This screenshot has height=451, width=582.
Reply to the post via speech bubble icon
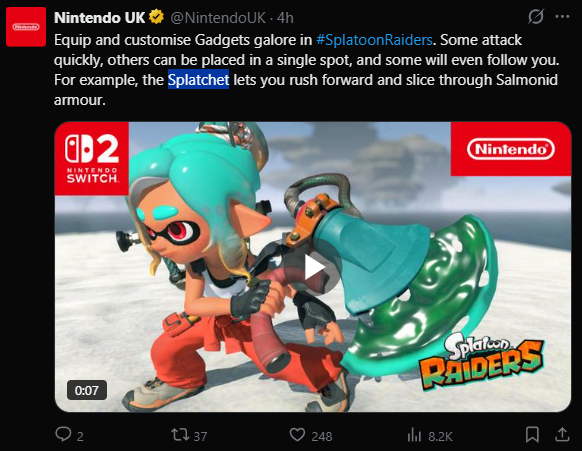coord(63,434)
